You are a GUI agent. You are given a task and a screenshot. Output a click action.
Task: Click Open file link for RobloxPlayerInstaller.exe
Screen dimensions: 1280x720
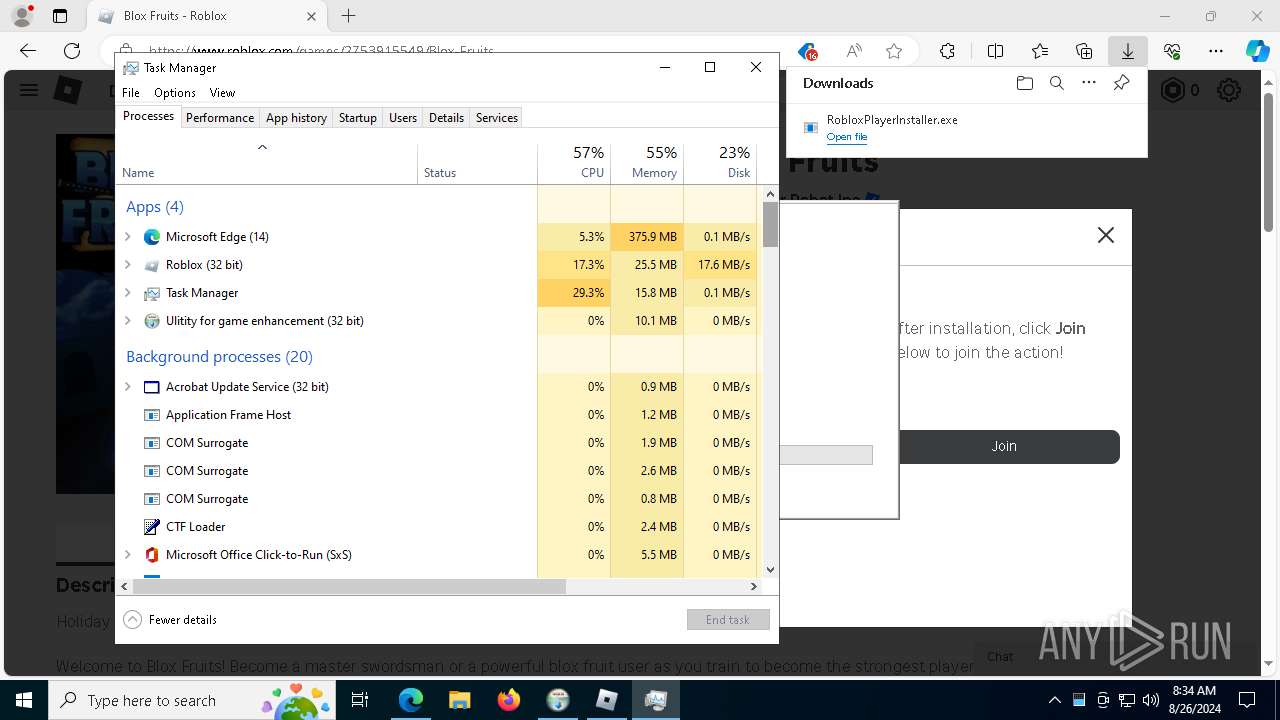pyautogui.click(x=847, y=137)
